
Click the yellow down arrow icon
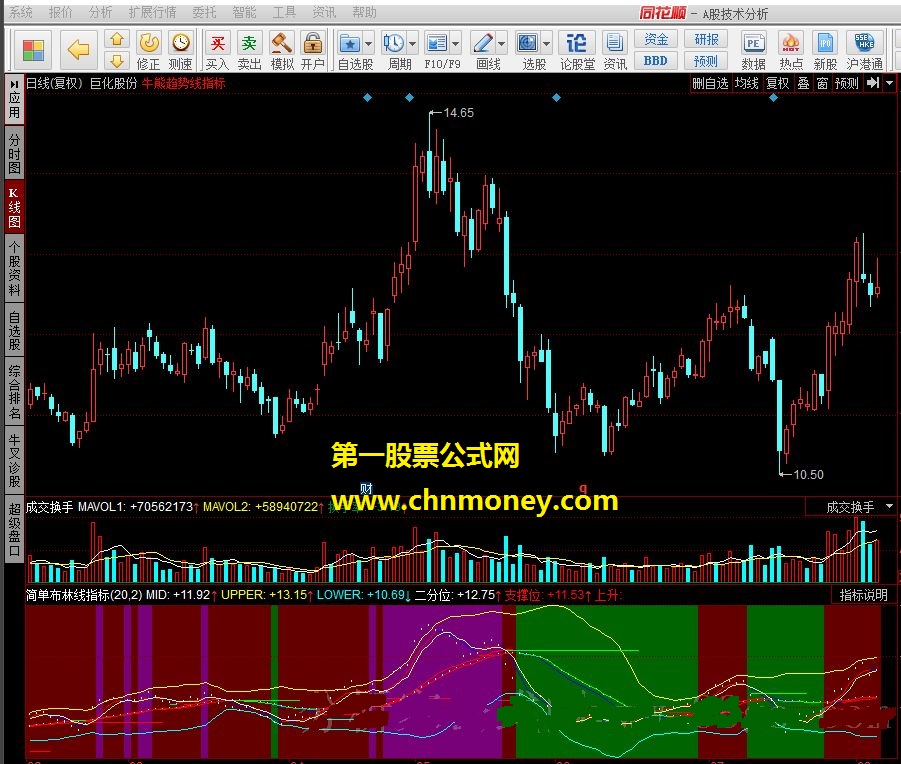(x=117, y=60)
